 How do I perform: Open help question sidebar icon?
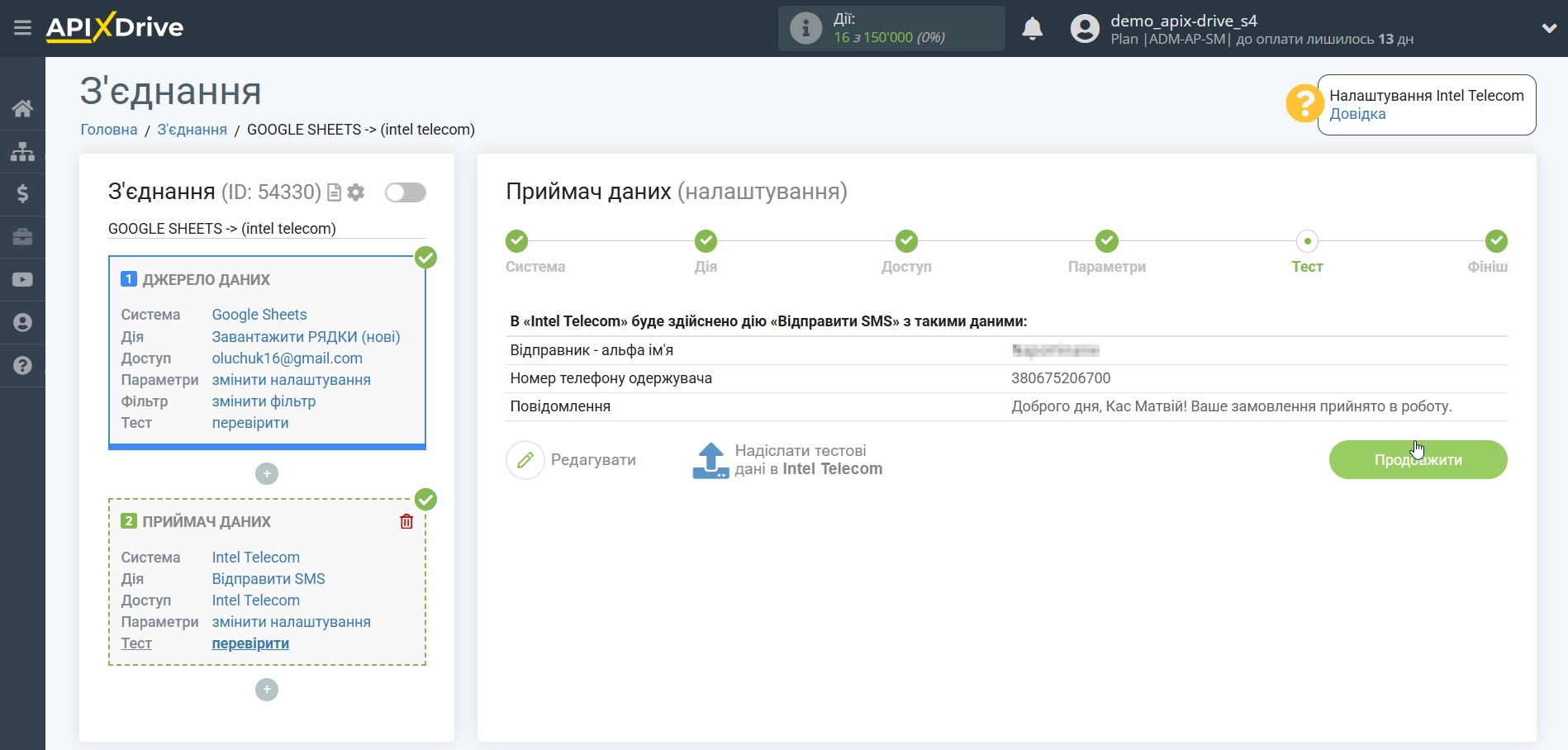click(22, 365)
